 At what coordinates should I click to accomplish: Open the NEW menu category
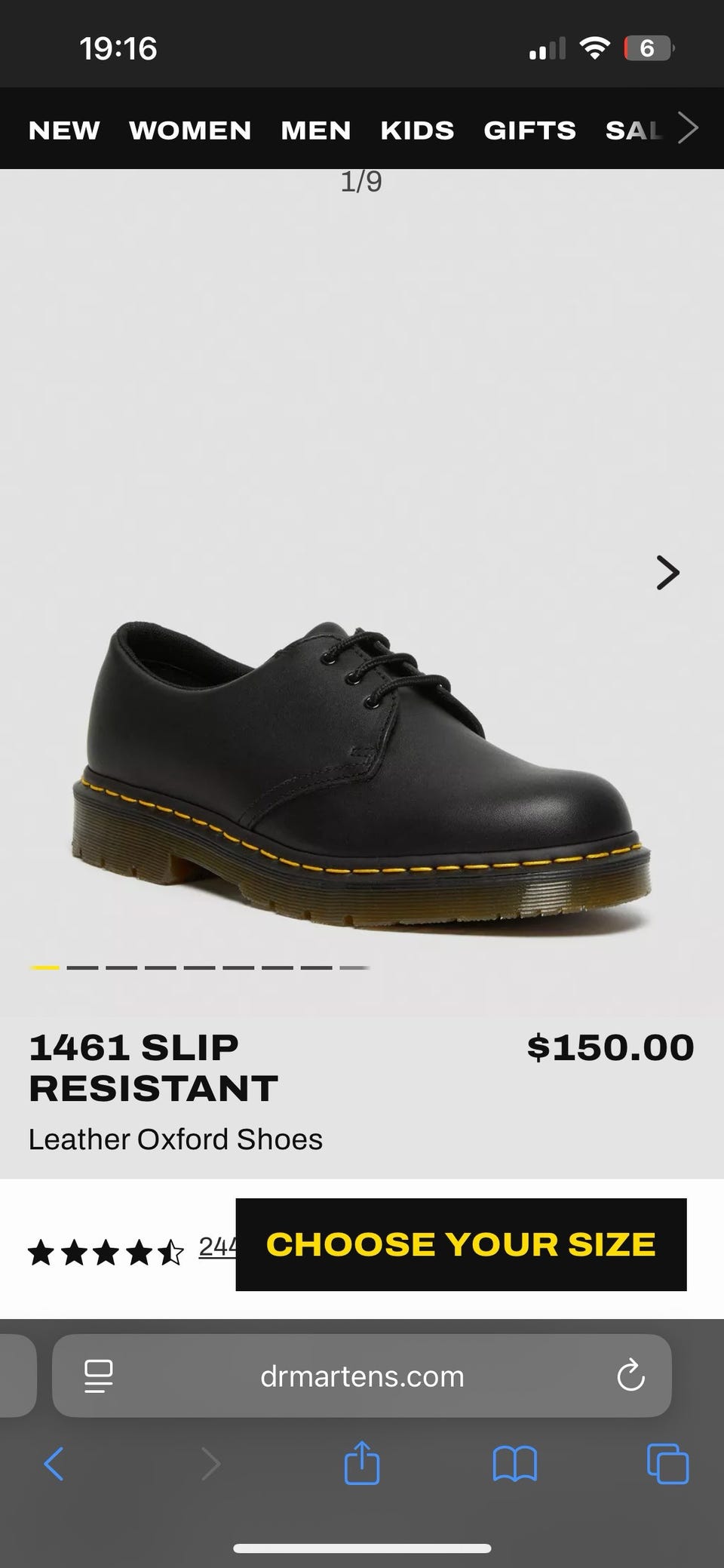point(64,131)
